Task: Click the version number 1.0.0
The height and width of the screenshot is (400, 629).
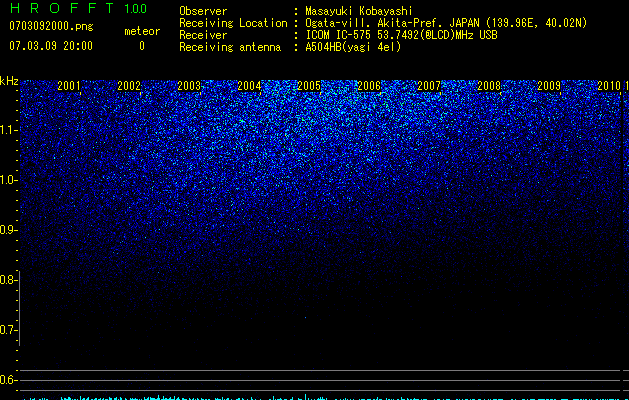Action: pos(135,8)
